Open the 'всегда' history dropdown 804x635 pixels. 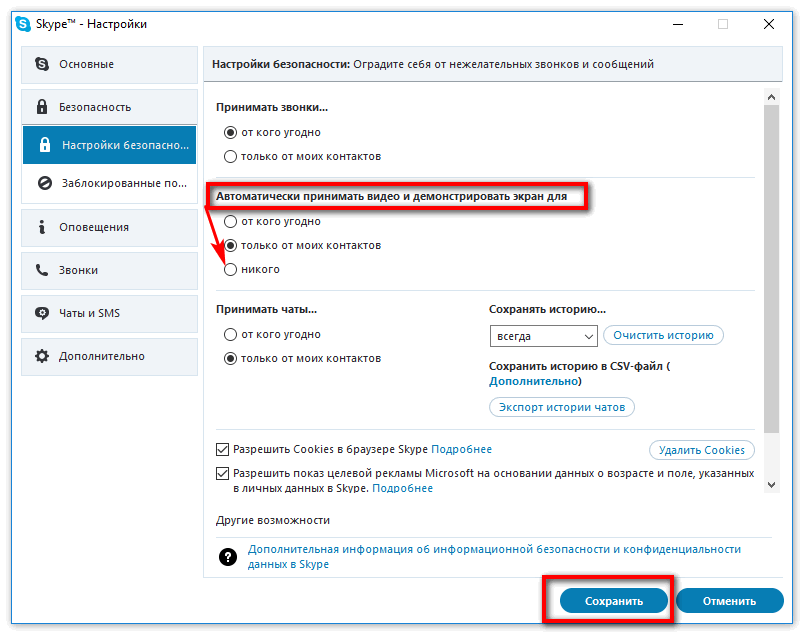[544, 336]
